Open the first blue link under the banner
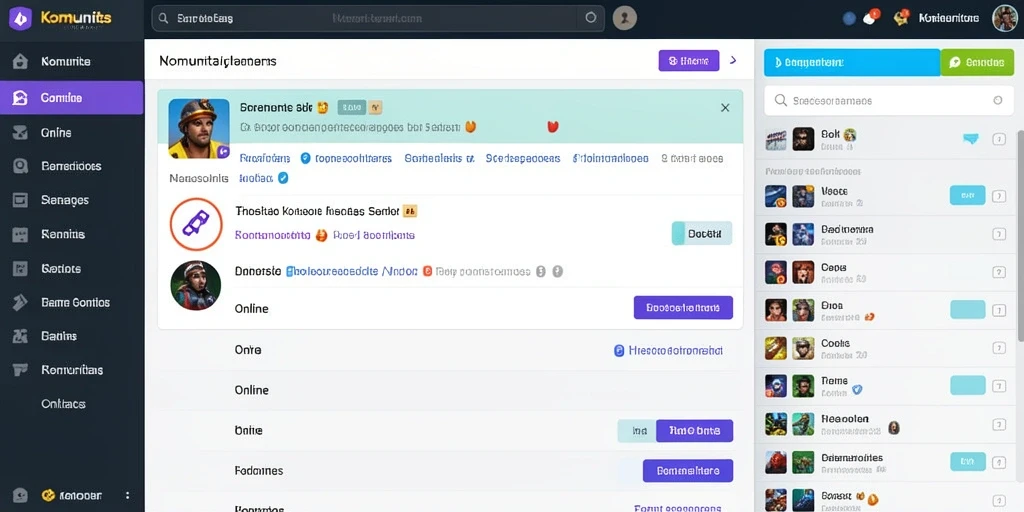This screenshot has width=1024, height=512. pyautogui.click(x=264, y=158)
